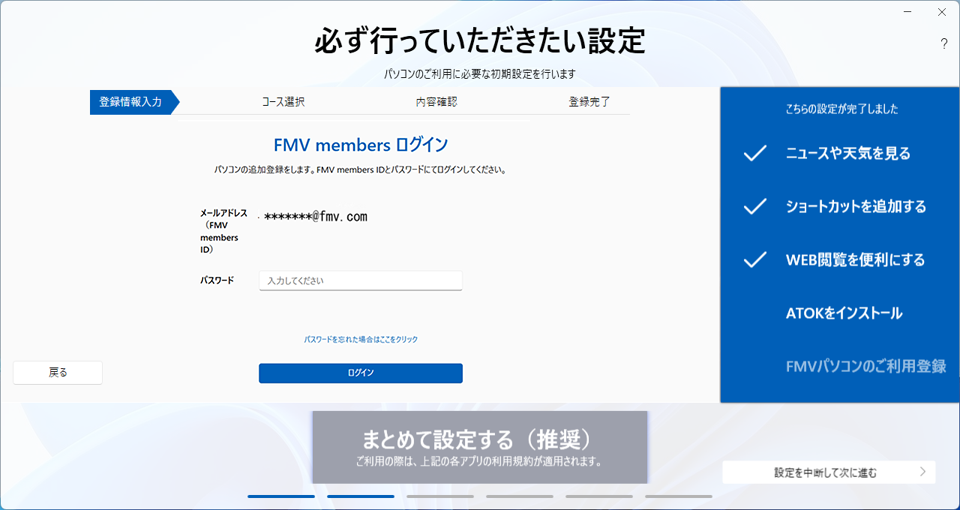Image resolution: width=960 pixels, height=510 pixels.
Task: Select ニュースや天気を見る in the side panel
Action: (848, 154)
